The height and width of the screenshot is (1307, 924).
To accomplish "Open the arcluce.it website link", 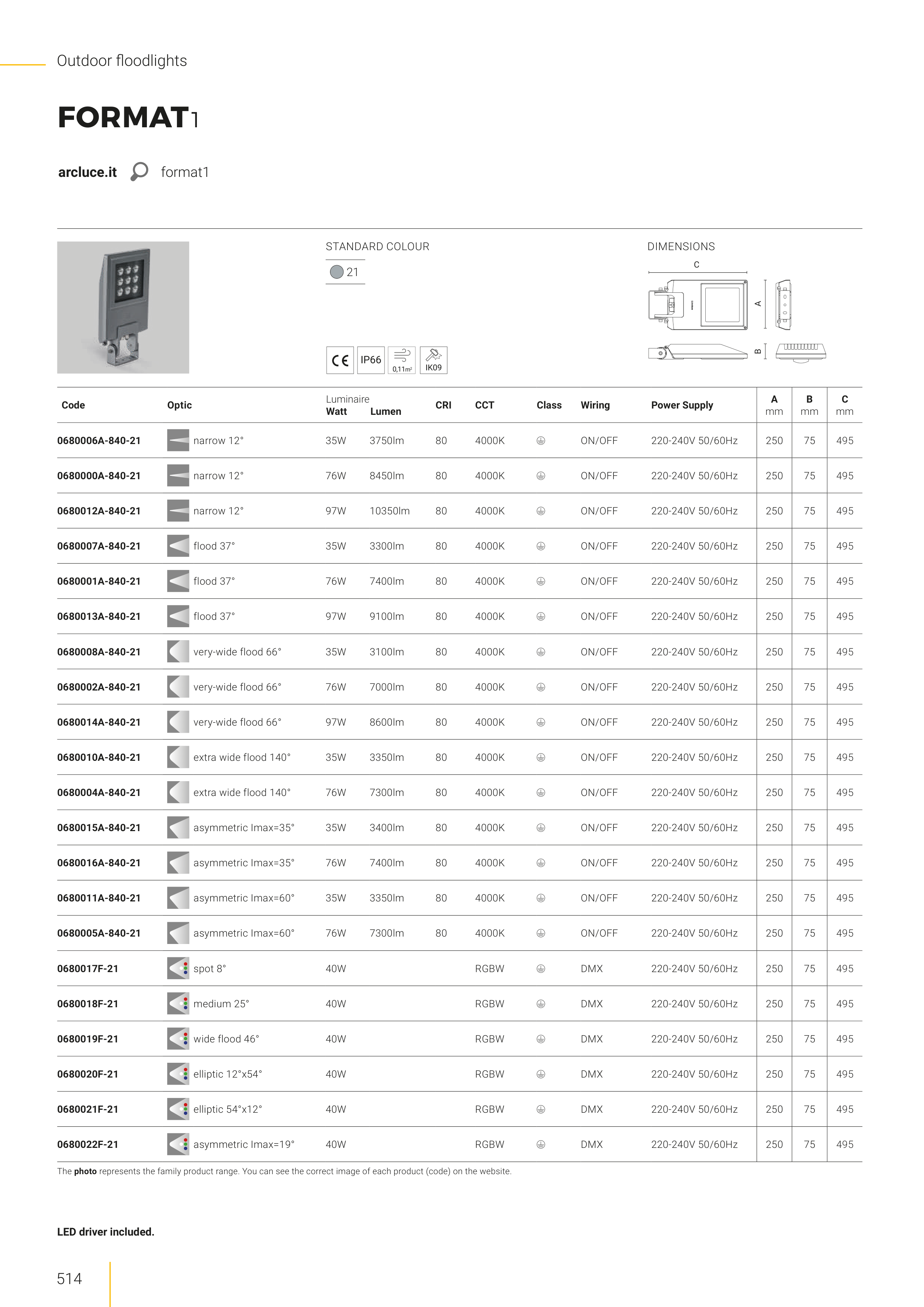I will tap(87, 172).
